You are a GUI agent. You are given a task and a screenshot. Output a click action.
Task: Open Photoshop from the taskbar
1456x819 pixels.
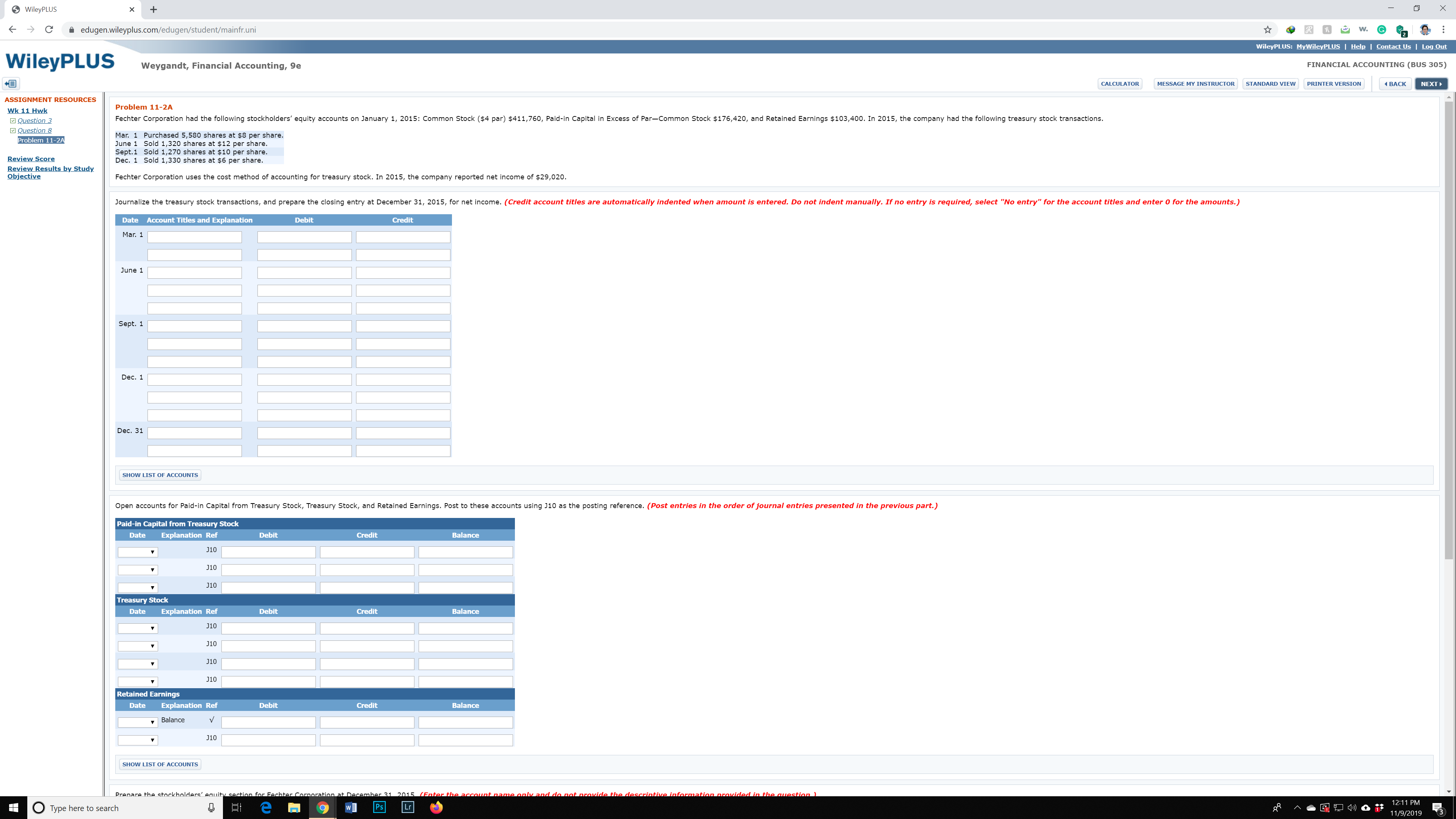coord(379,807)
